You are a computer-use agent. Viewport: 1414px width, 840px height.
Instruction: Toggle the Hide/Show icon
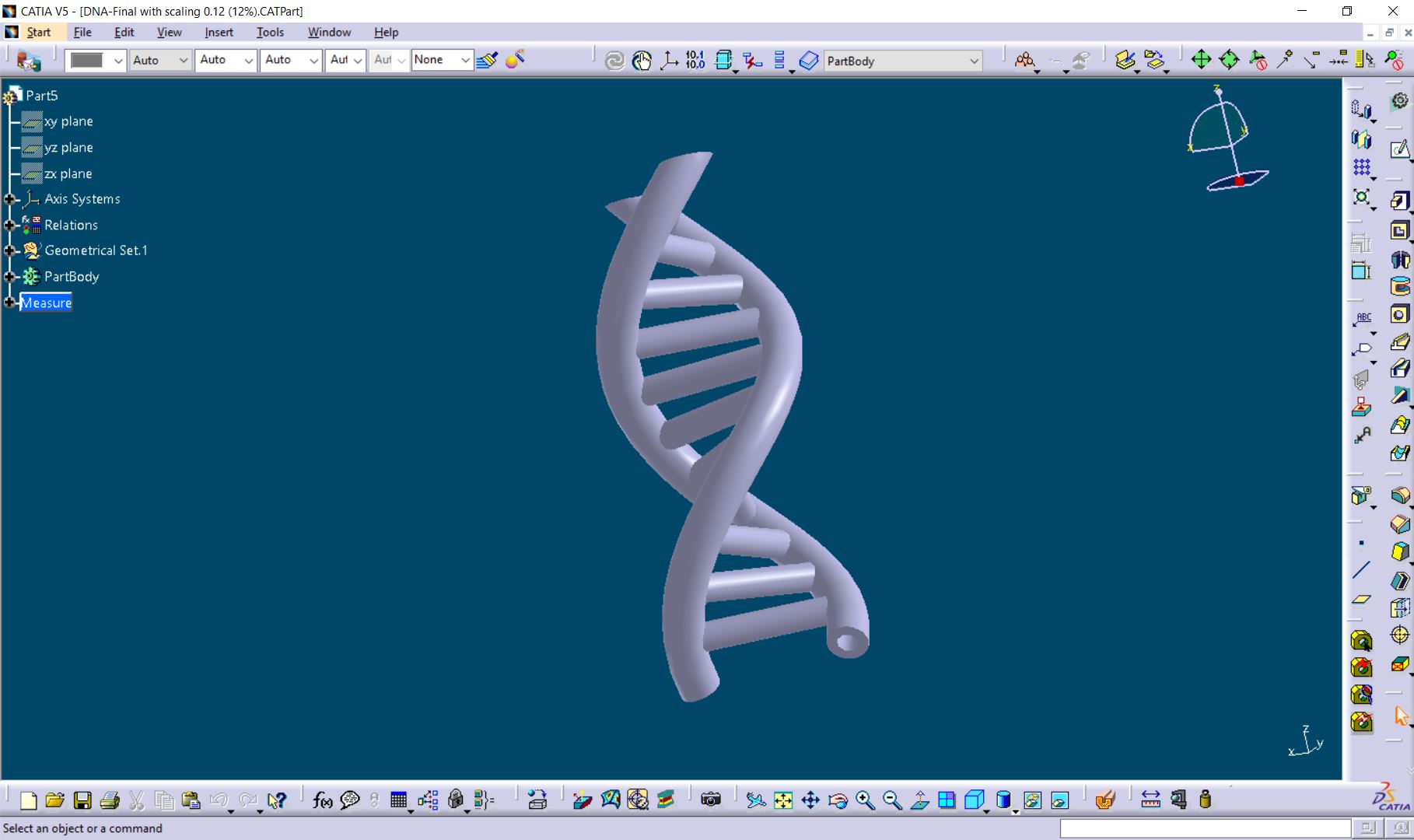[1032, 800]
